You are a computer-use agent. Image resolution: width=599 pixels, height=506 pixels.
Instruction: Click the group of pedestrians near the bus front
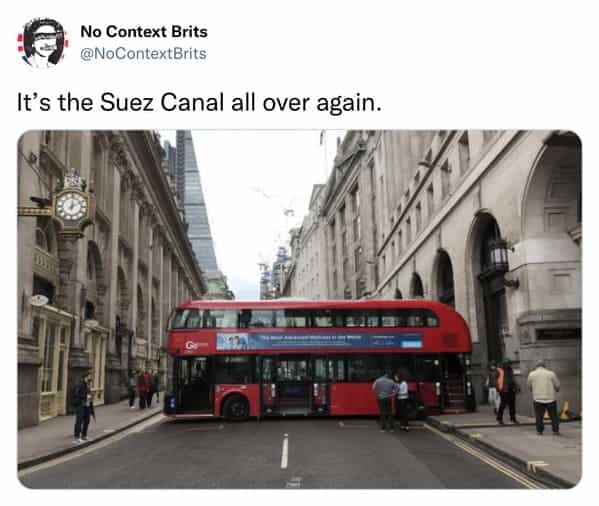144,388
